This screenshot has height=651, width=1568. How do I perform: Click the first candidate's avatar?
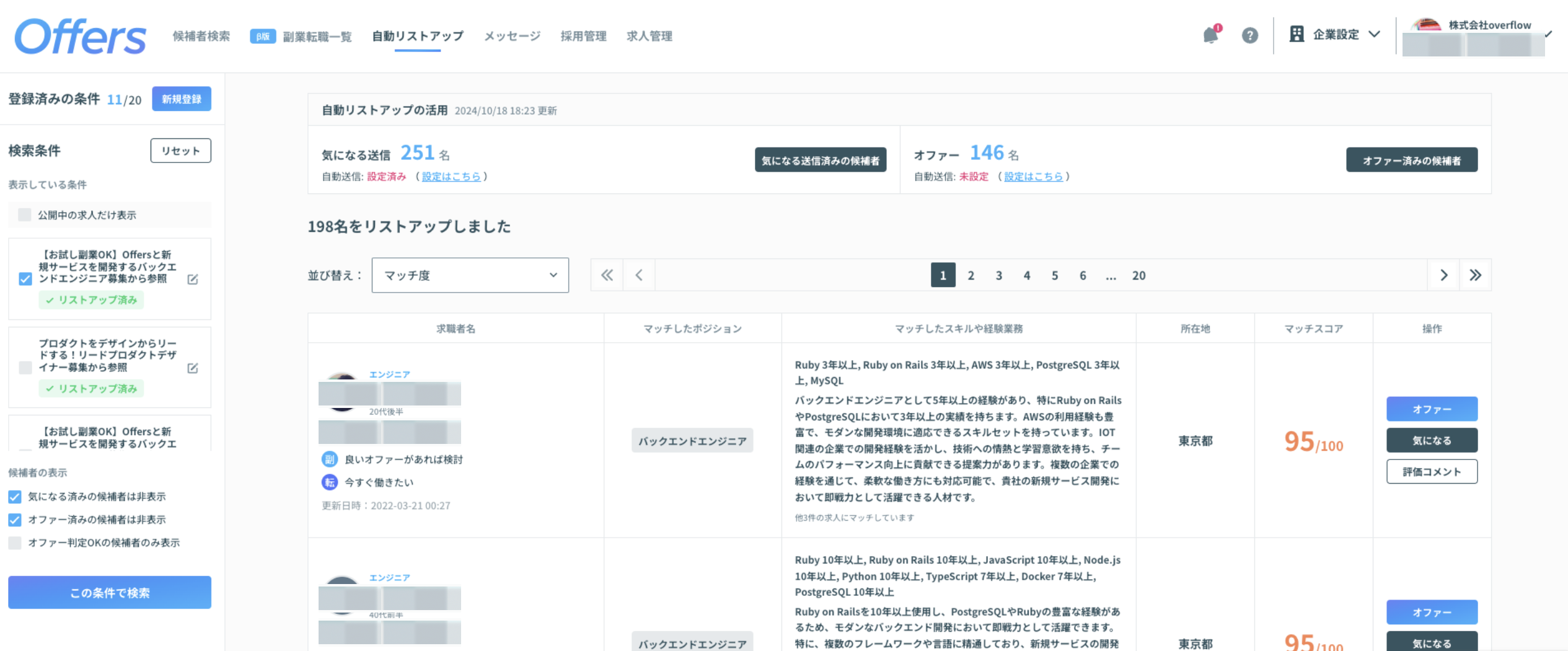[x=341, y=392]
